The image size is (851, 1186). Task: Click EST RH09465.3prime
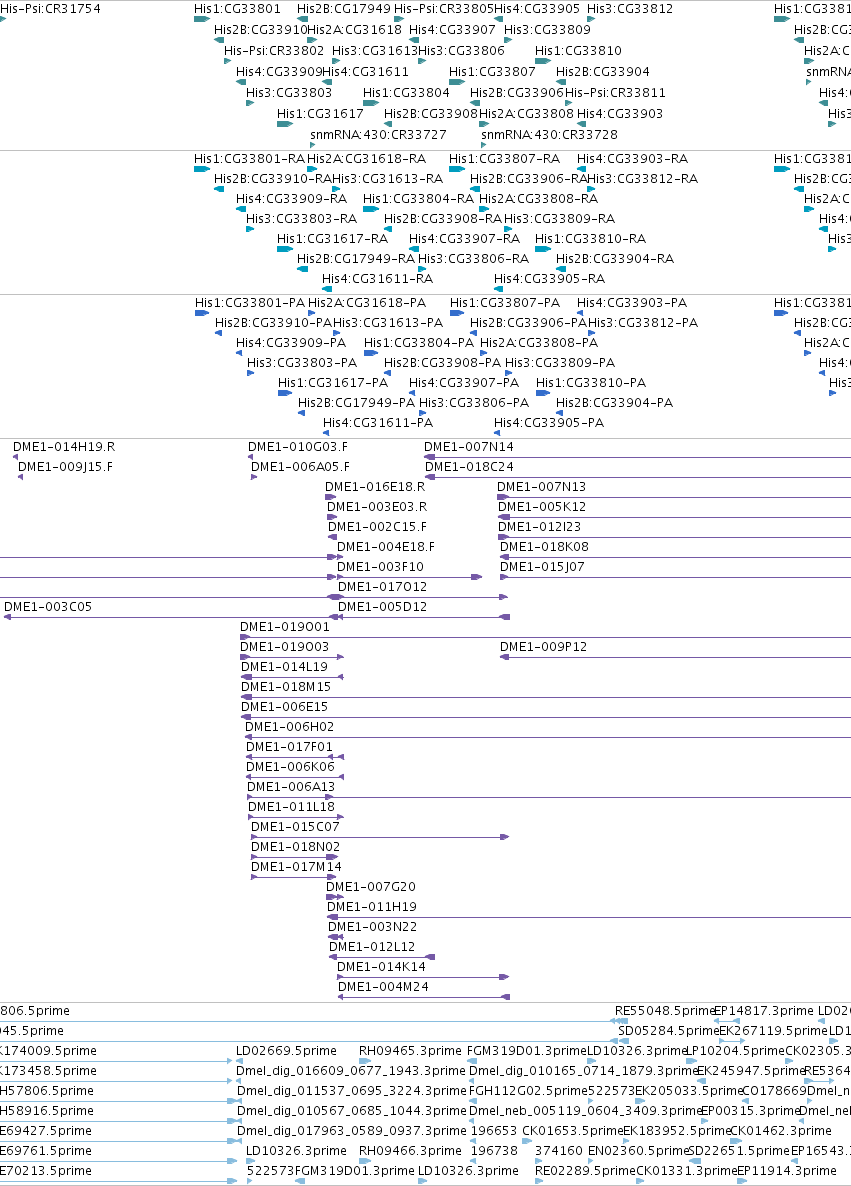(410, 1051)
